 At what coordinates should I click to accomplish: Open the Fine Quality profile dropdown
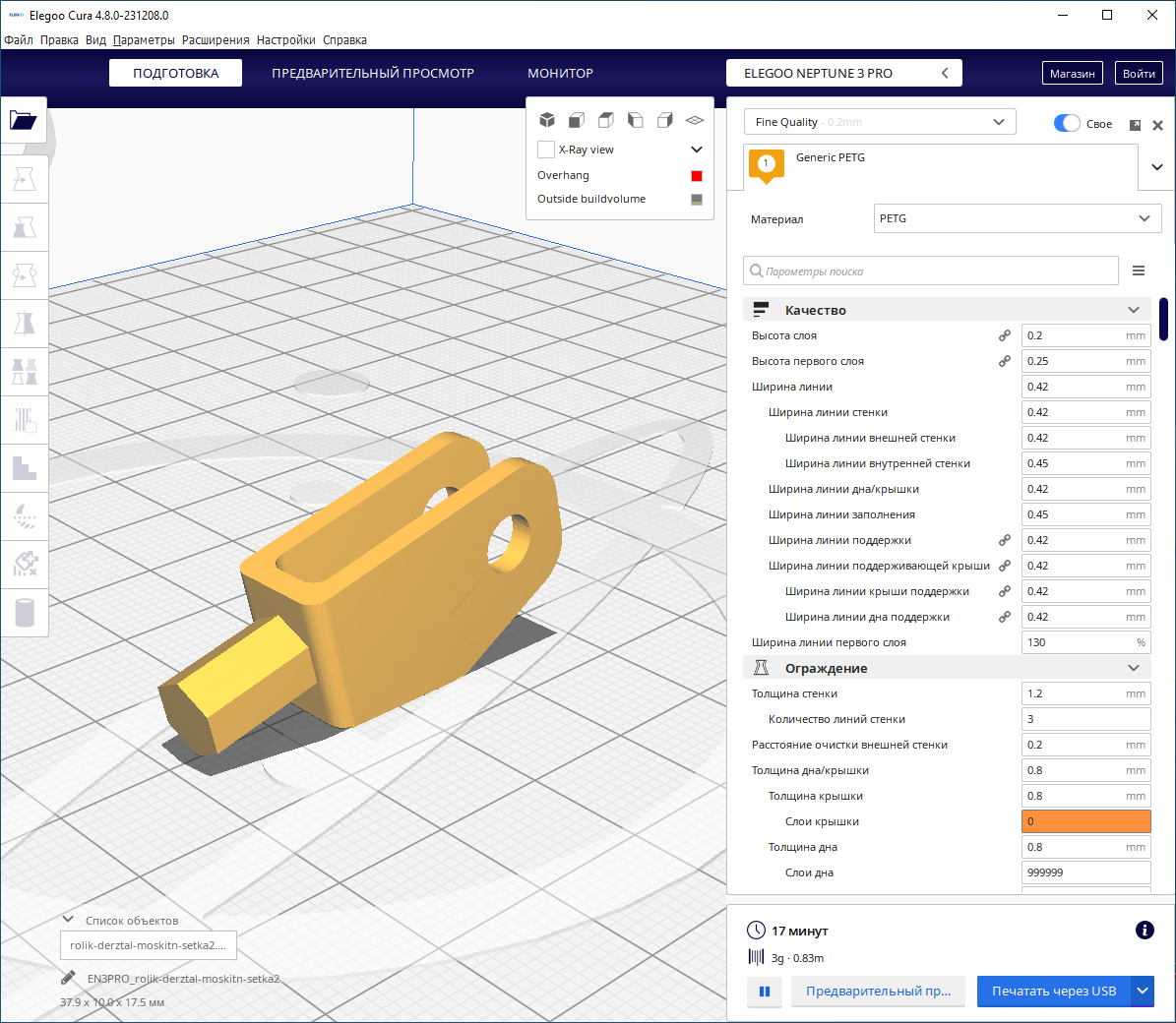(x=880, y=122)
